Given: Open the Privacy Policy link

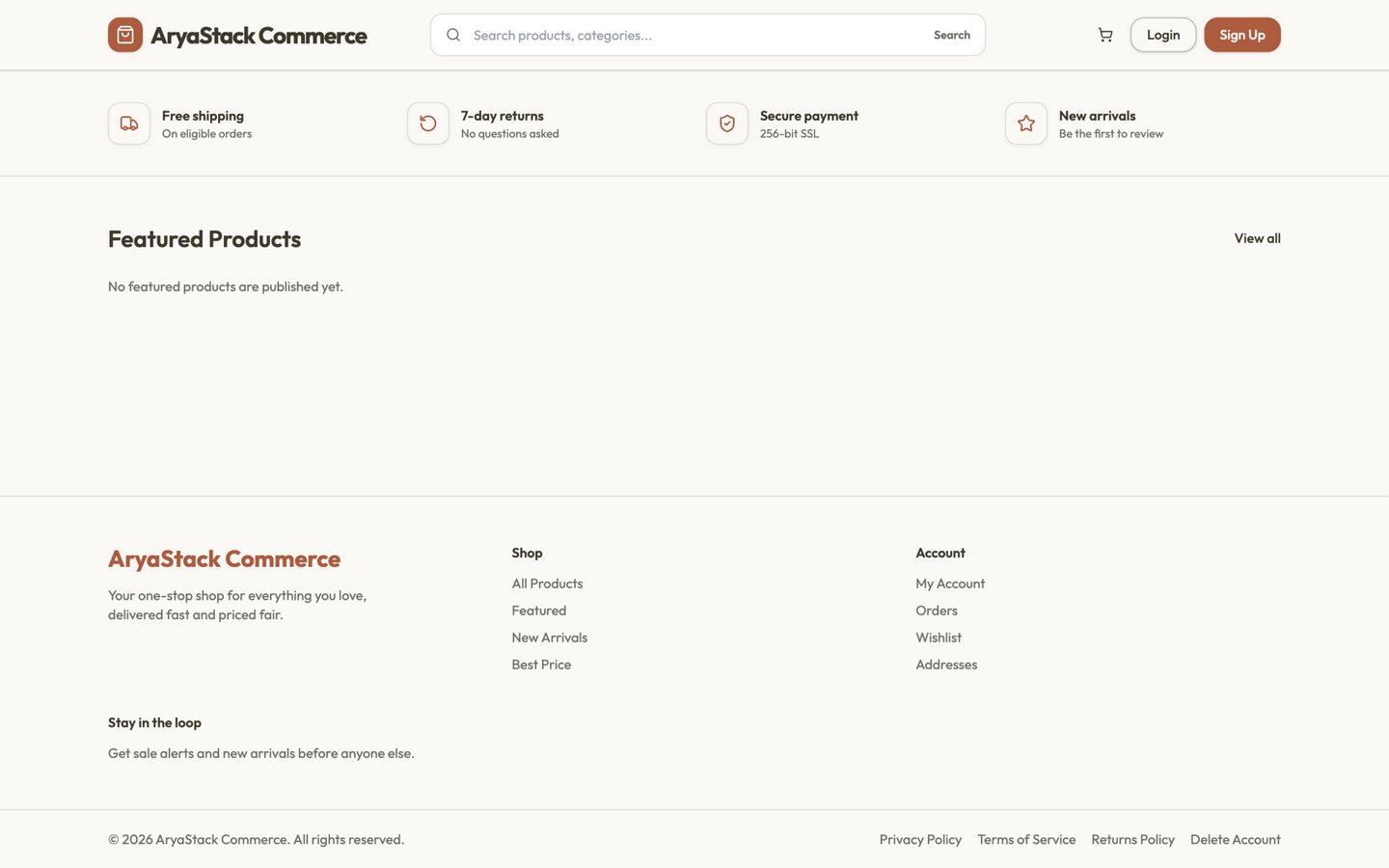Looking at the screenshot, I should 920,839.
